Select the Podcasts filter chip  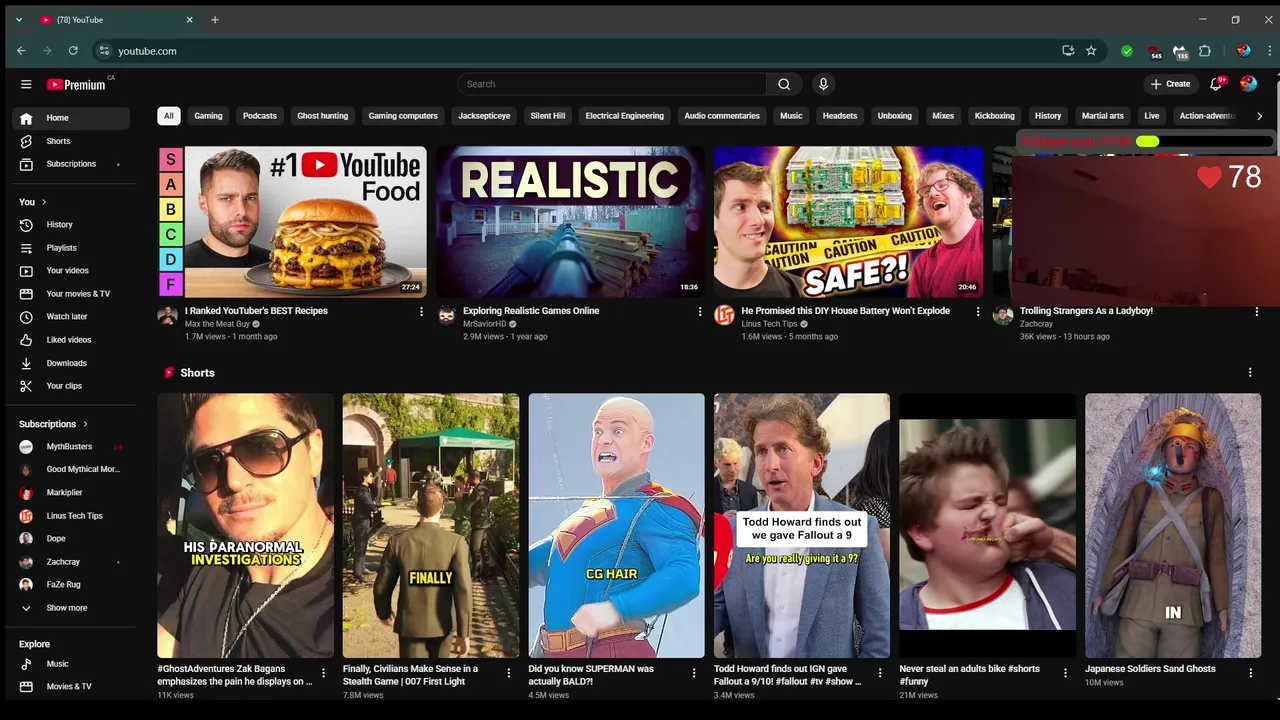click(x=260, y=116)
